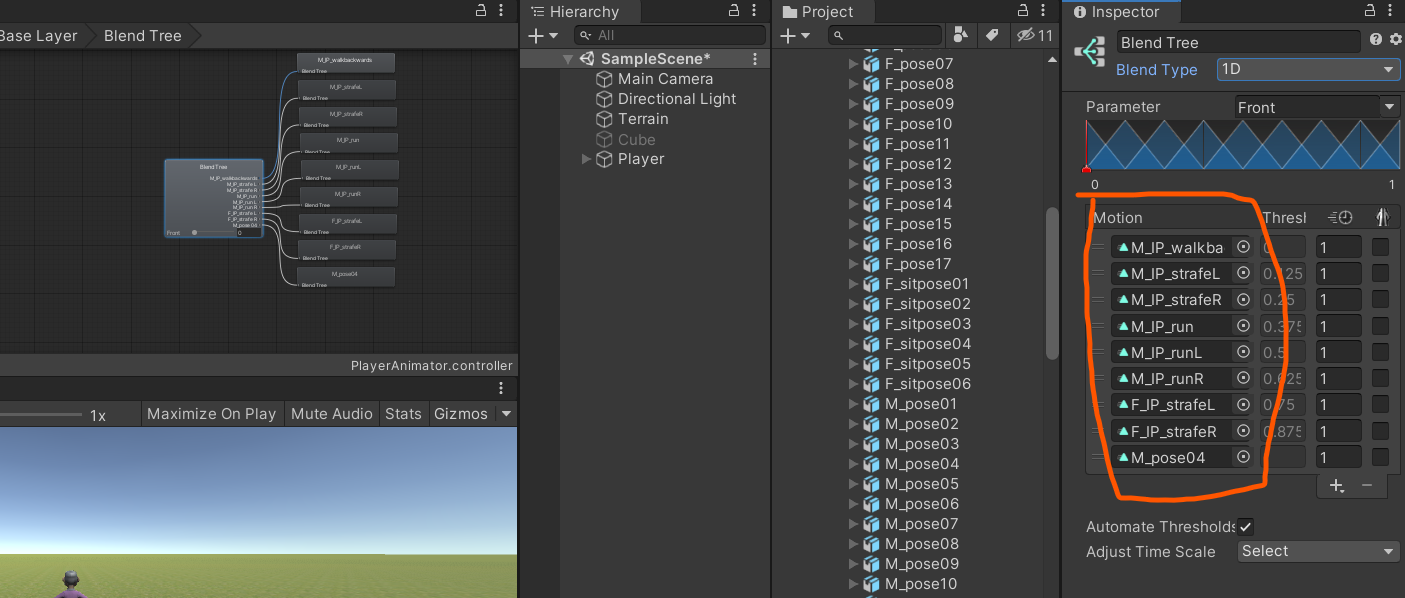
Task: Enable mirror for F_IP_strafeR motion
Action: pos(1380,431)
